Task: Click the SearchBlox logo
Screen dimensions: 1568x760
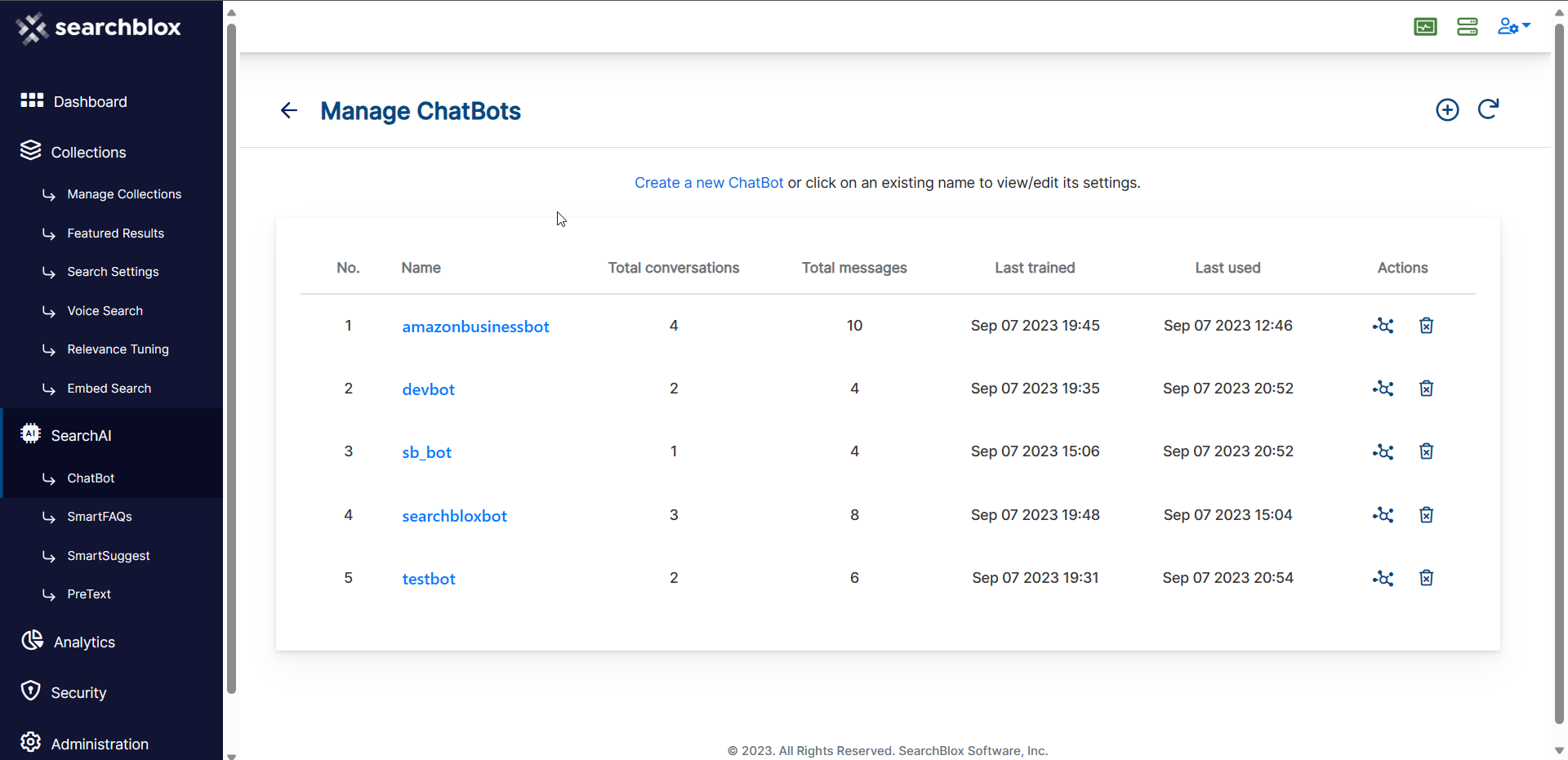Action: [x=99, y=28]
